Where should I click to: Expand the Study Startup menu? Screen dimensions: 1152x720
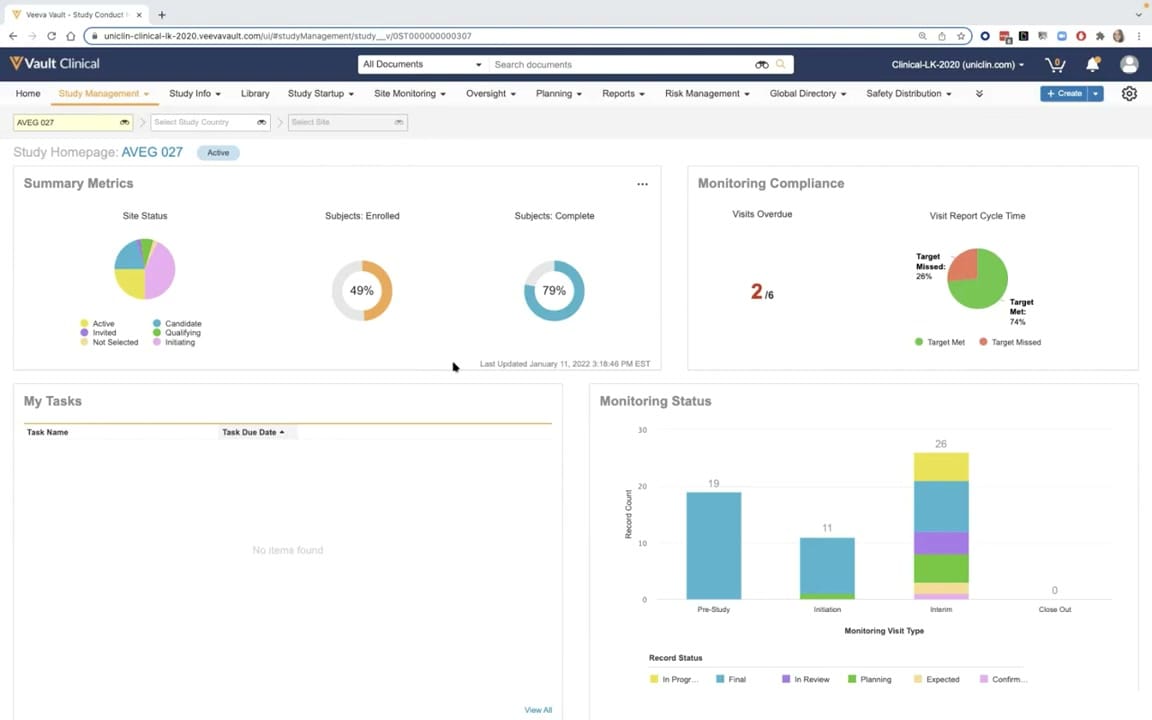(x=321, y=94)
